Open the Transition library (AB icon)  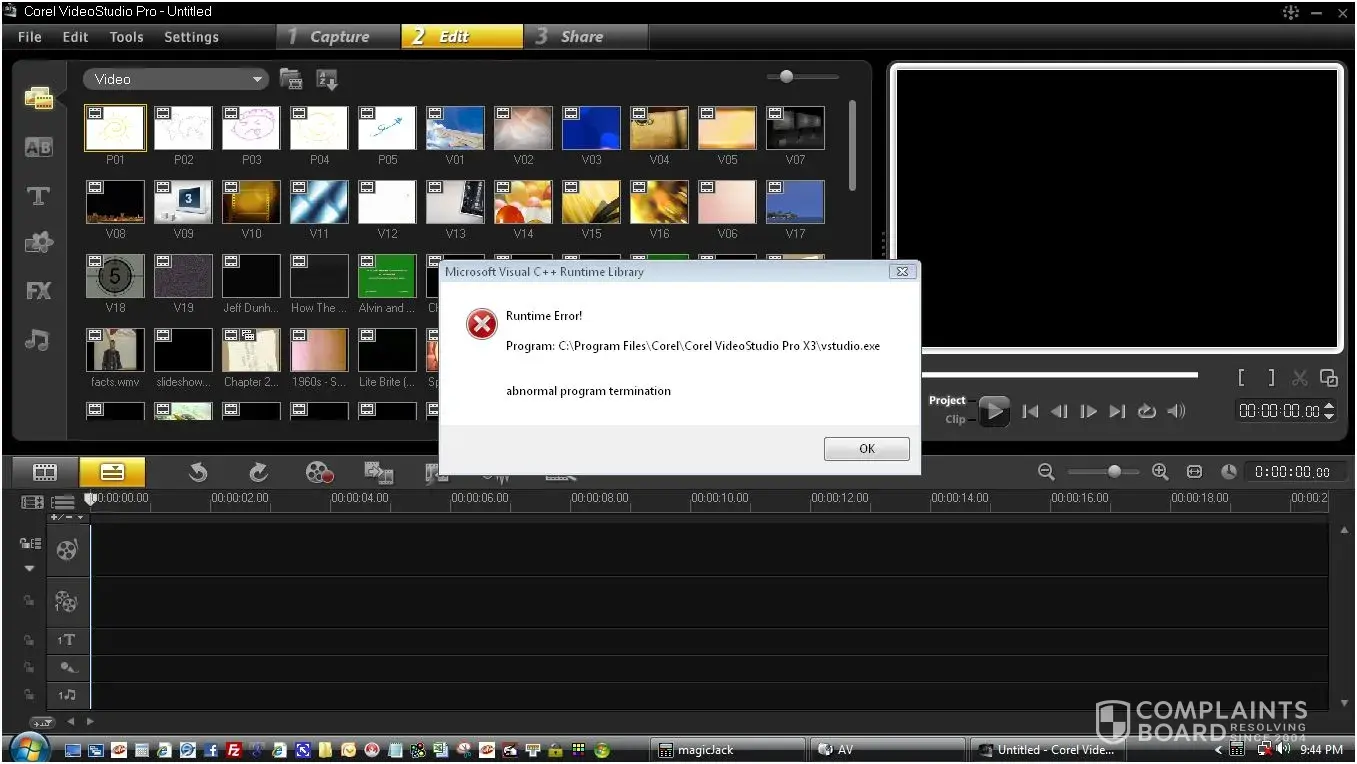point(38,148)
